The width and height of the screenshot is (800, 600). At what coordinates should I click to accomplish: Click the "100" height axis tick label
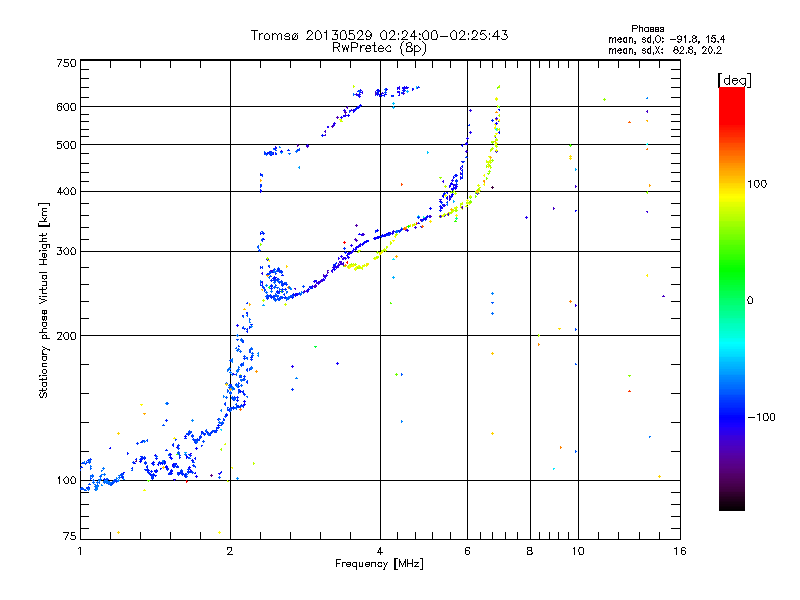tap(66, 480)
